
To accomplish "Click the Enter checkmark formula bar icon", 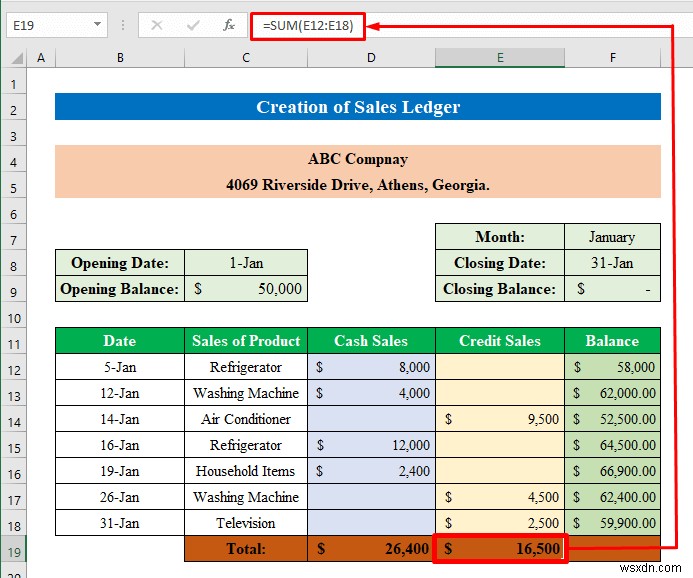I will 193,25.
